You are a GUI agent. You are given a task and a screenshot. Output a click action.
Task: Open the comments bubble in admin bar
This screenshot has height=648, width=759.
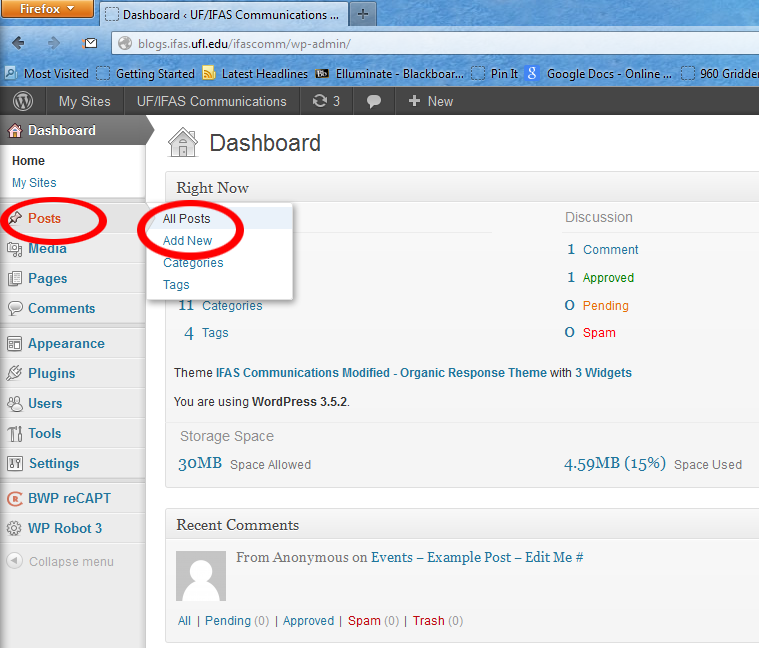[374, 101]
